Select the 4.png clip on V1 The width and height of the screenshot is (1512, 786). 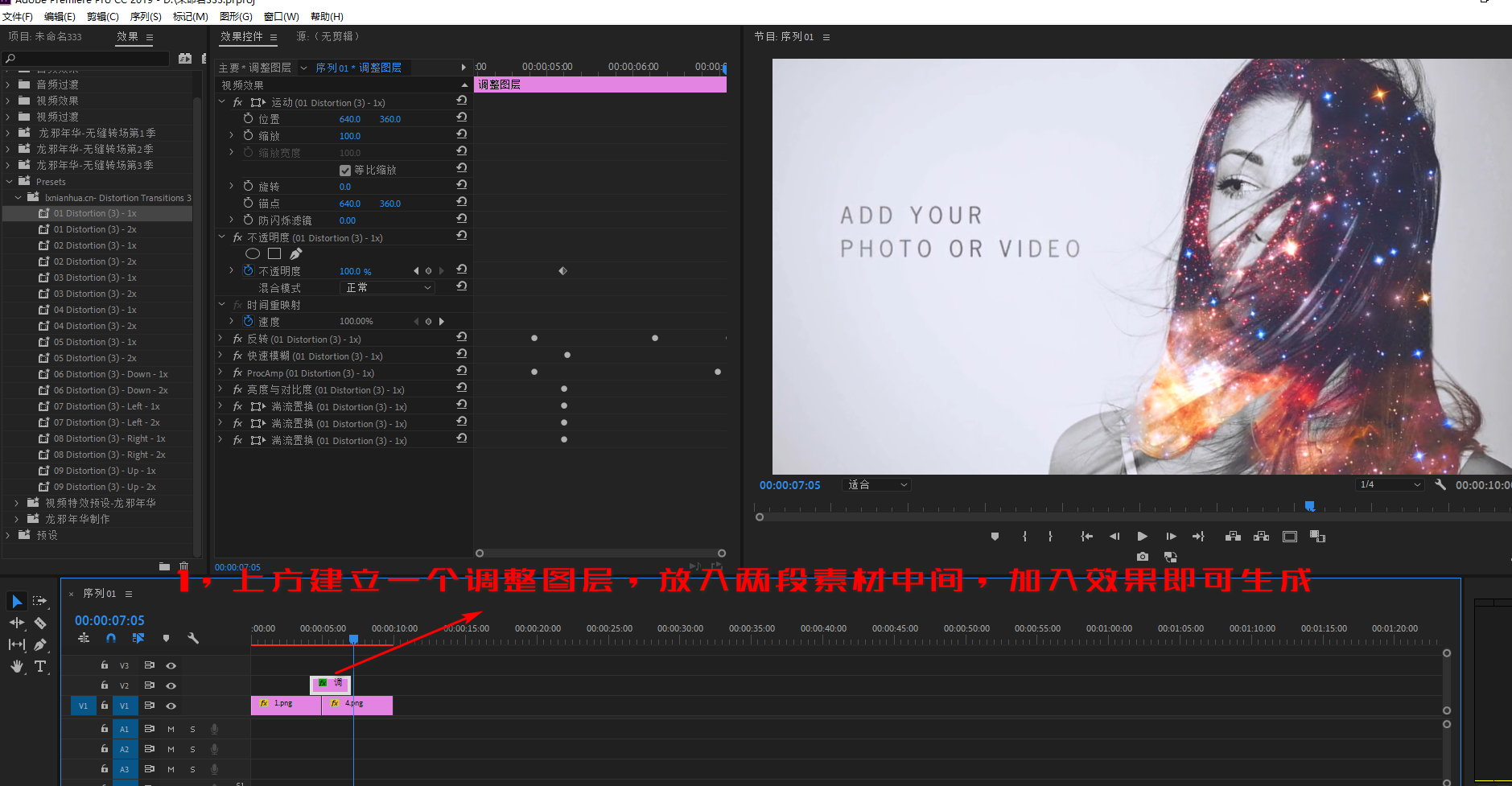click(x=357, y=705)
